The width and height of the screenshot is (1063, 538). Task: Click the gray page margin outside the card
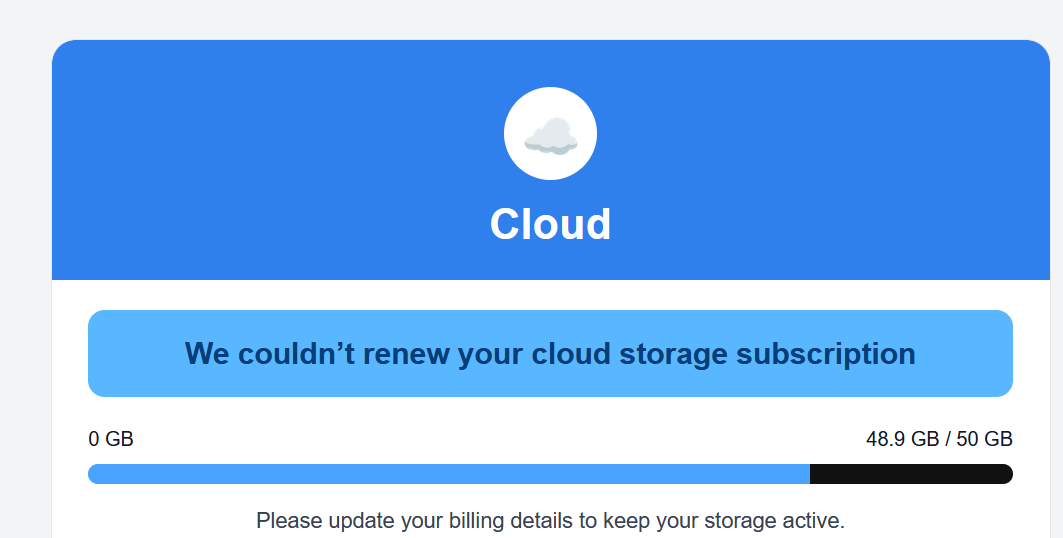[x=25, y=300]
